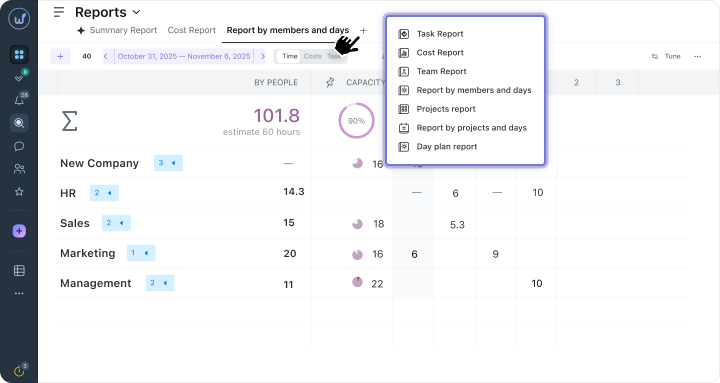The height and width of the screenshot is (383, 720).
Task: Expand the Management group with 2 members
Action: click(x=160, y=283)
